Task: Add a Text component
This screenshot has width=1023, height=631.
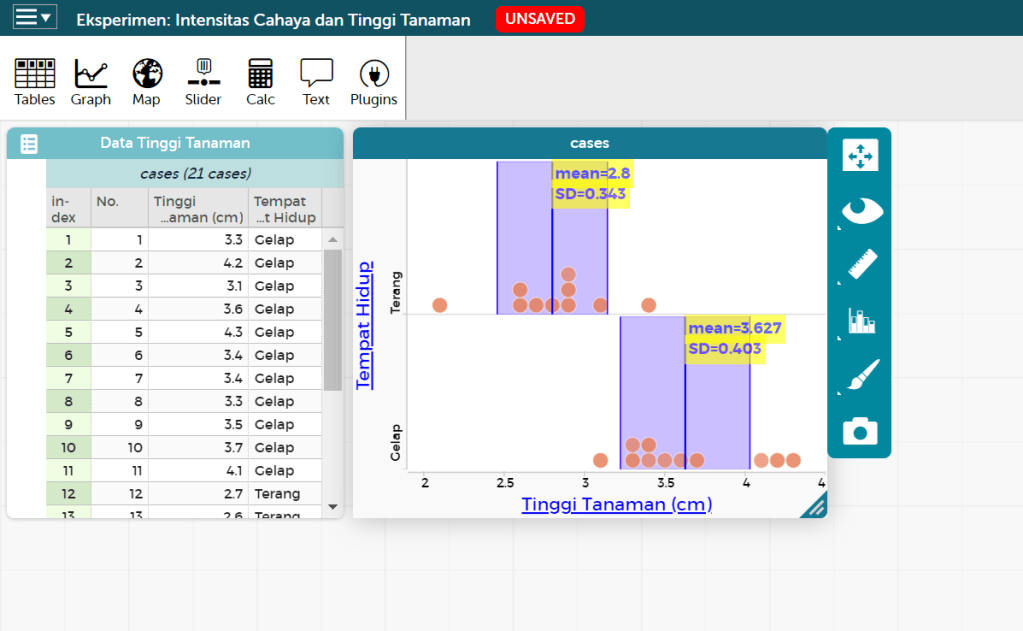Action: tap(316, 81)
